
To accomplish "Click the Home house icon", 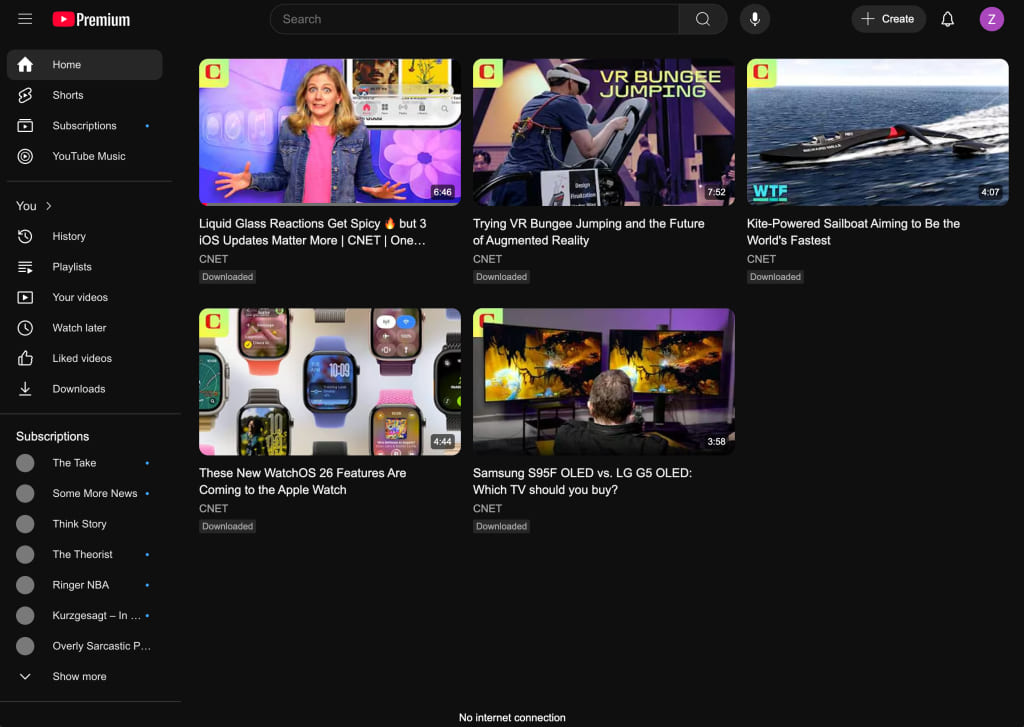I will [25, 65].
